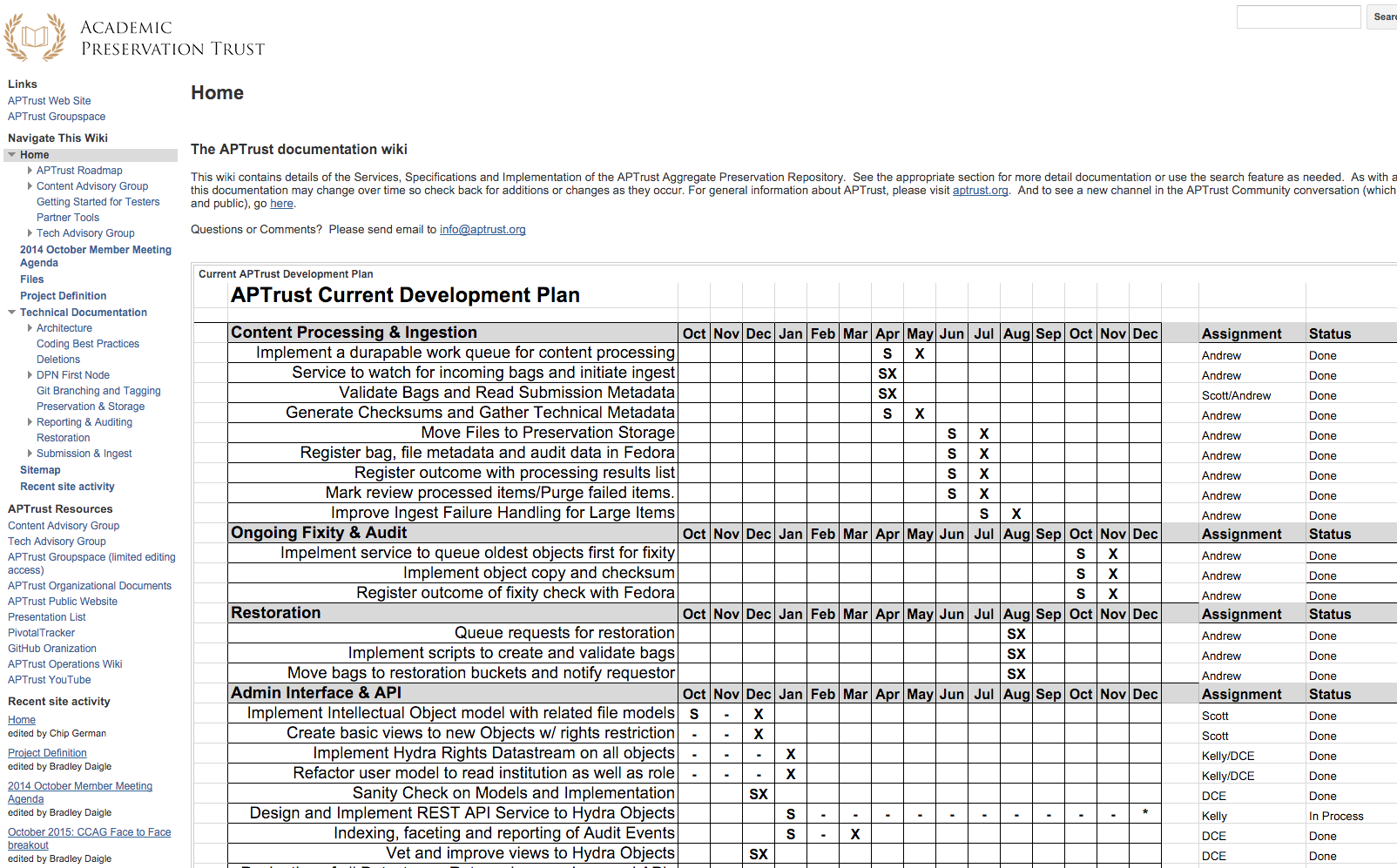Focus the site search input field
The width and height of the screenshot is (1397, 868).
point(1299,17)
